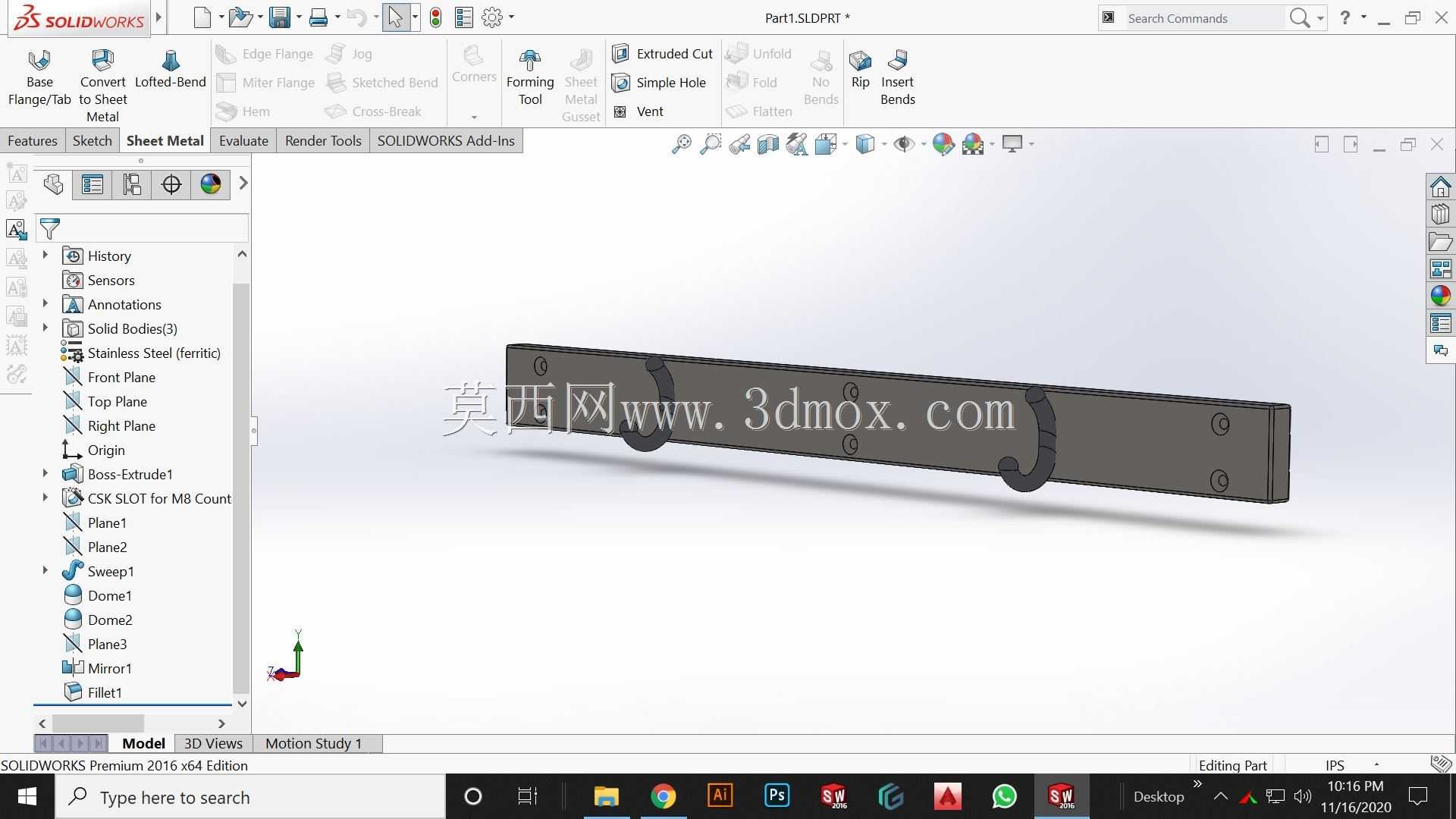Open the Windows Start menu
The height and width of the screenshot is (819, 1456).
[x=27, y=797]
